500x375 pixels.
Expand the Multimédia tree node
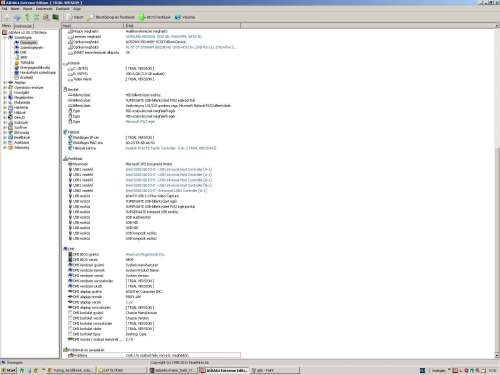click(x=5, y=102)
